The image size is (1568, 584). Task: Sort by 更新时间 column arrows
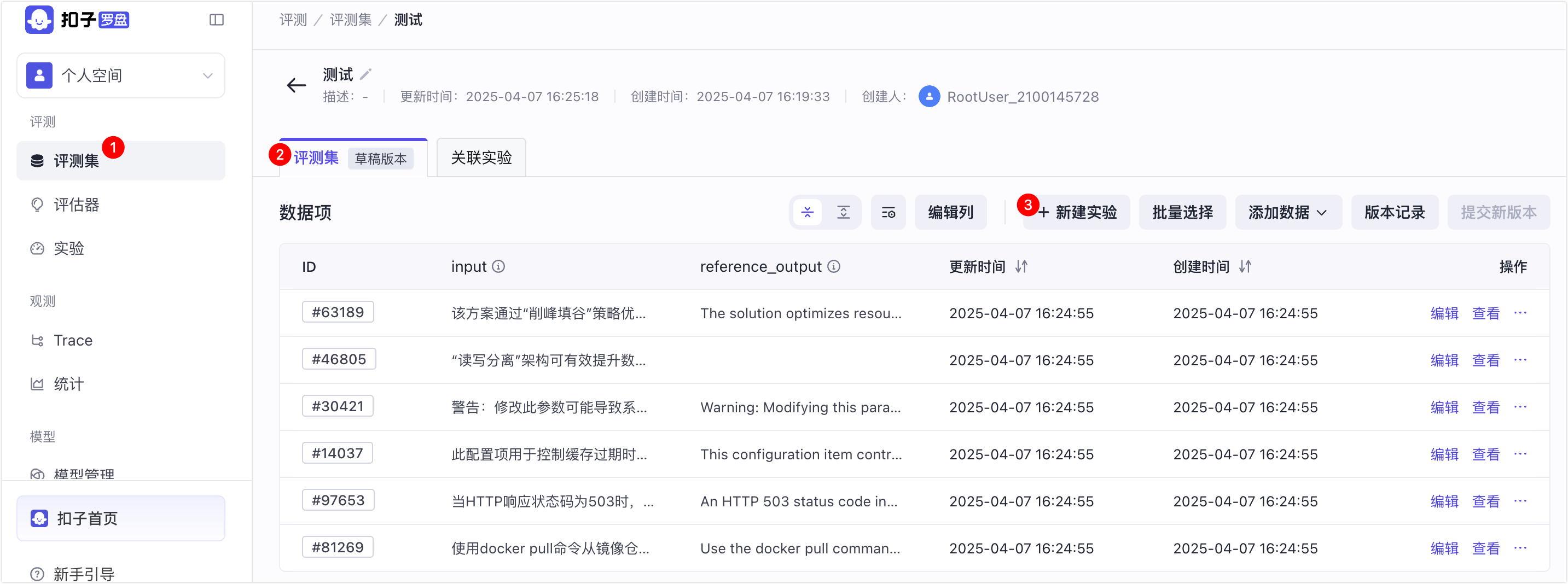[1021, 266]
